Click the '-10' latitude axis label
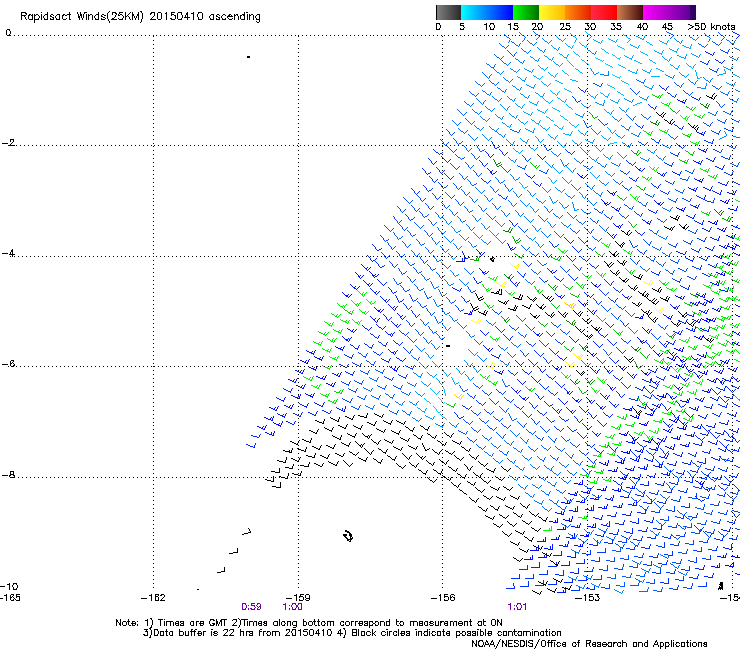The image size is (740, 650). pos(9,587)
